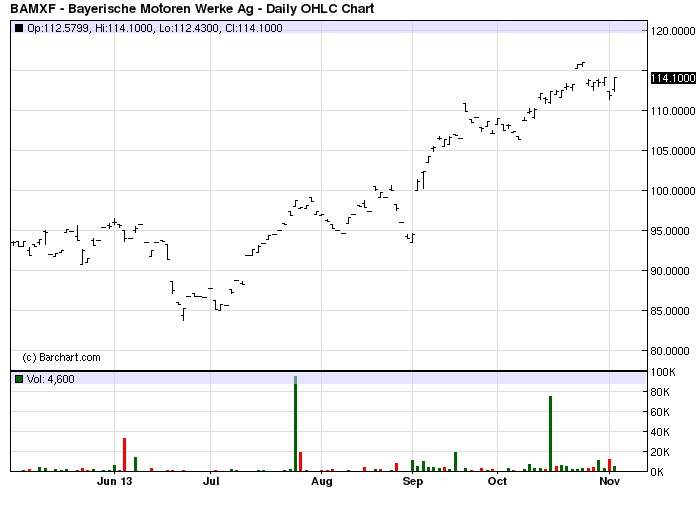Screen dimensions: 700x512
Task: Click the 105.0000 price axis label
Action: coord(673,151)
